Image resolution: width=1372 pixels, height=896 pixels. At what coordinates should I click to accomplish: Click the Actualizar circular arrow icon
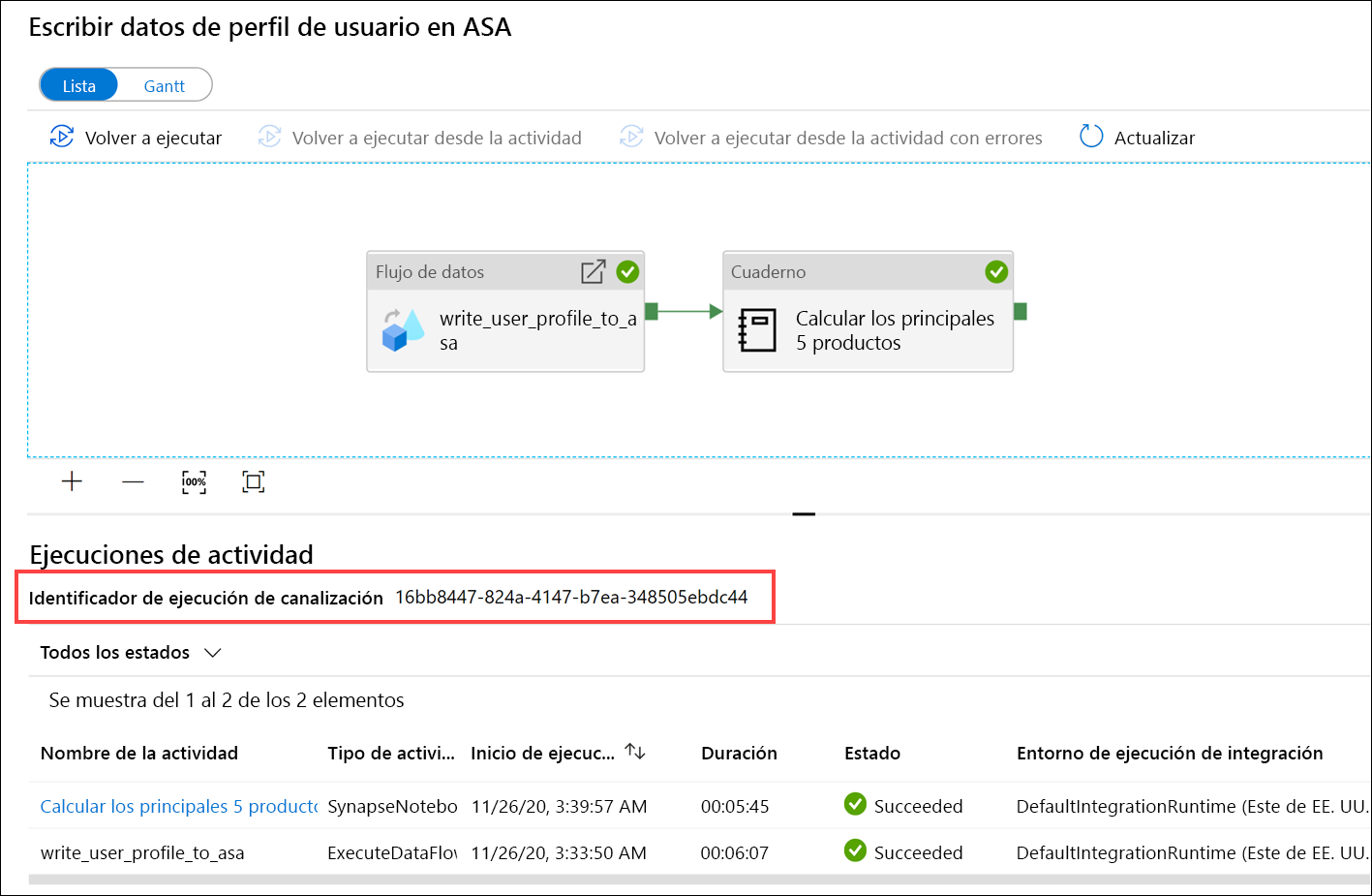point(1091,136)
